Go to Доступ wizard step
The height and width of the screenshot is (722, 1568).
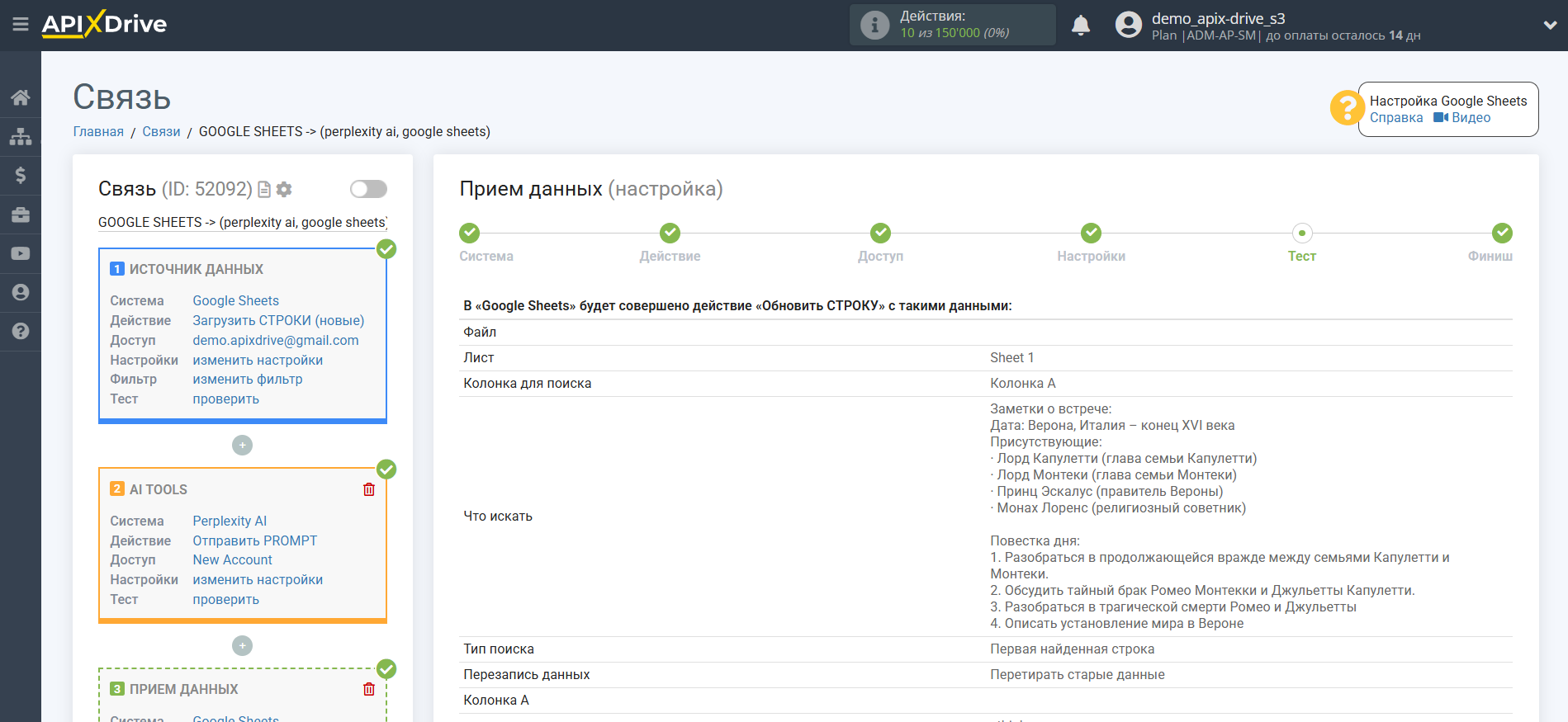coord(880,234)
